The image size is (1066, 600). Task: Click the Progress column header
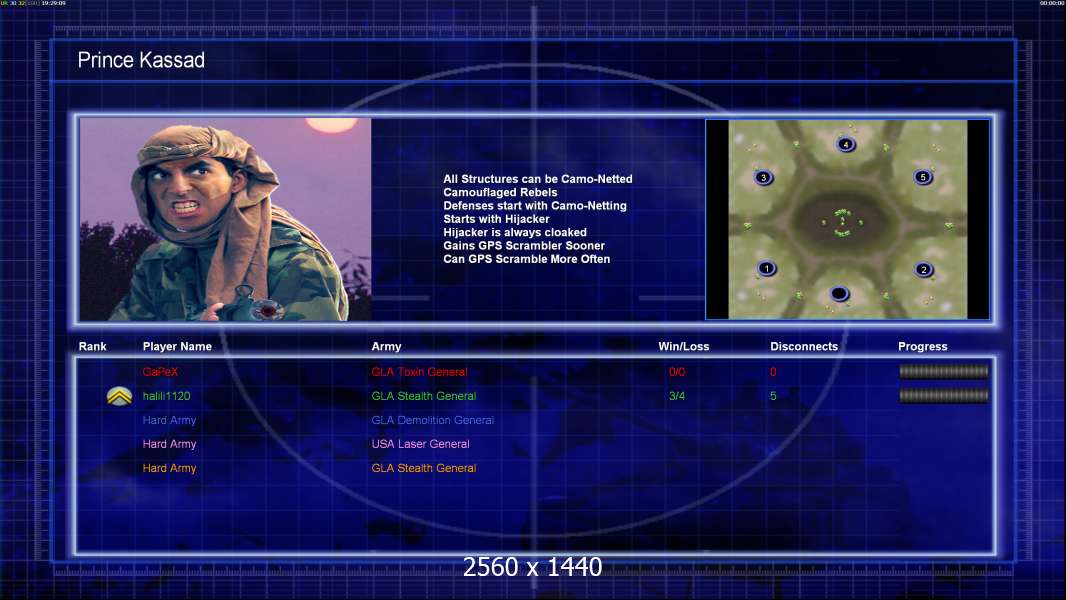[x=923, y=347]
